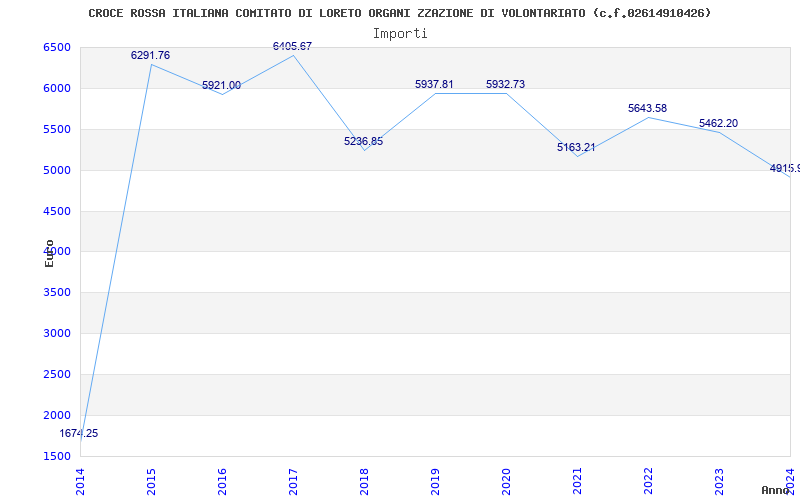This screenshot has width=800, height=500.
Task: Select data label 5236.85
Action: (x=363, y=141)
